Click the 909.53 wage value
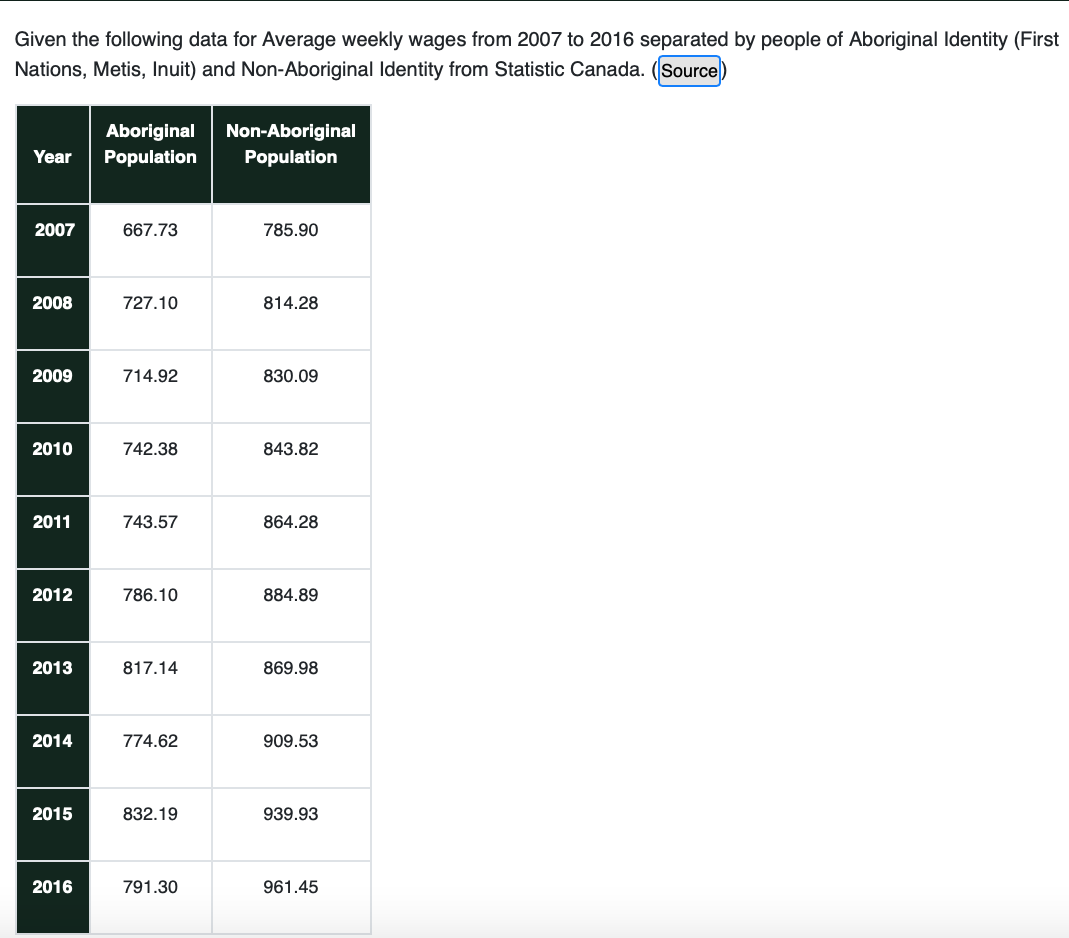 click(x=291, y=740)
